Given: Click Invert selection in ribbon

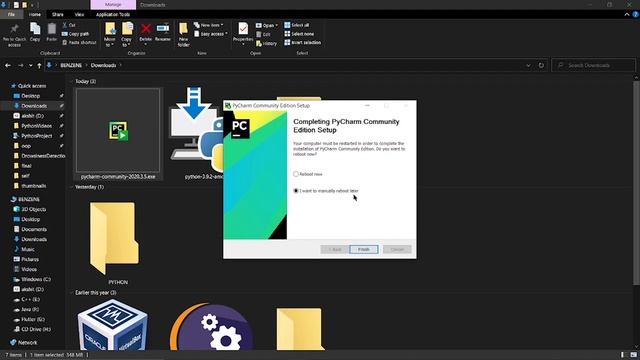Looking at the screenshot, I should [303, 42].
